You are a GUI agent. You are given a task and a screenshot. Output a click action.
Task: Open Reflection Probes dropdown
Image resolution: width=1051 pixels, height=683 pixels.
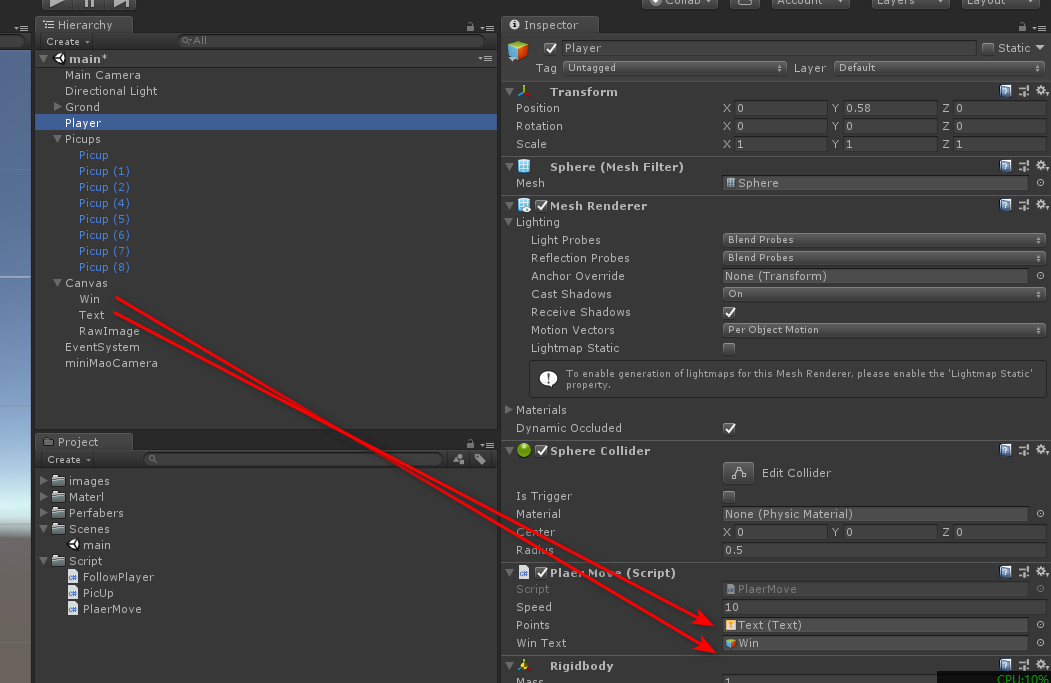(883, 257)
